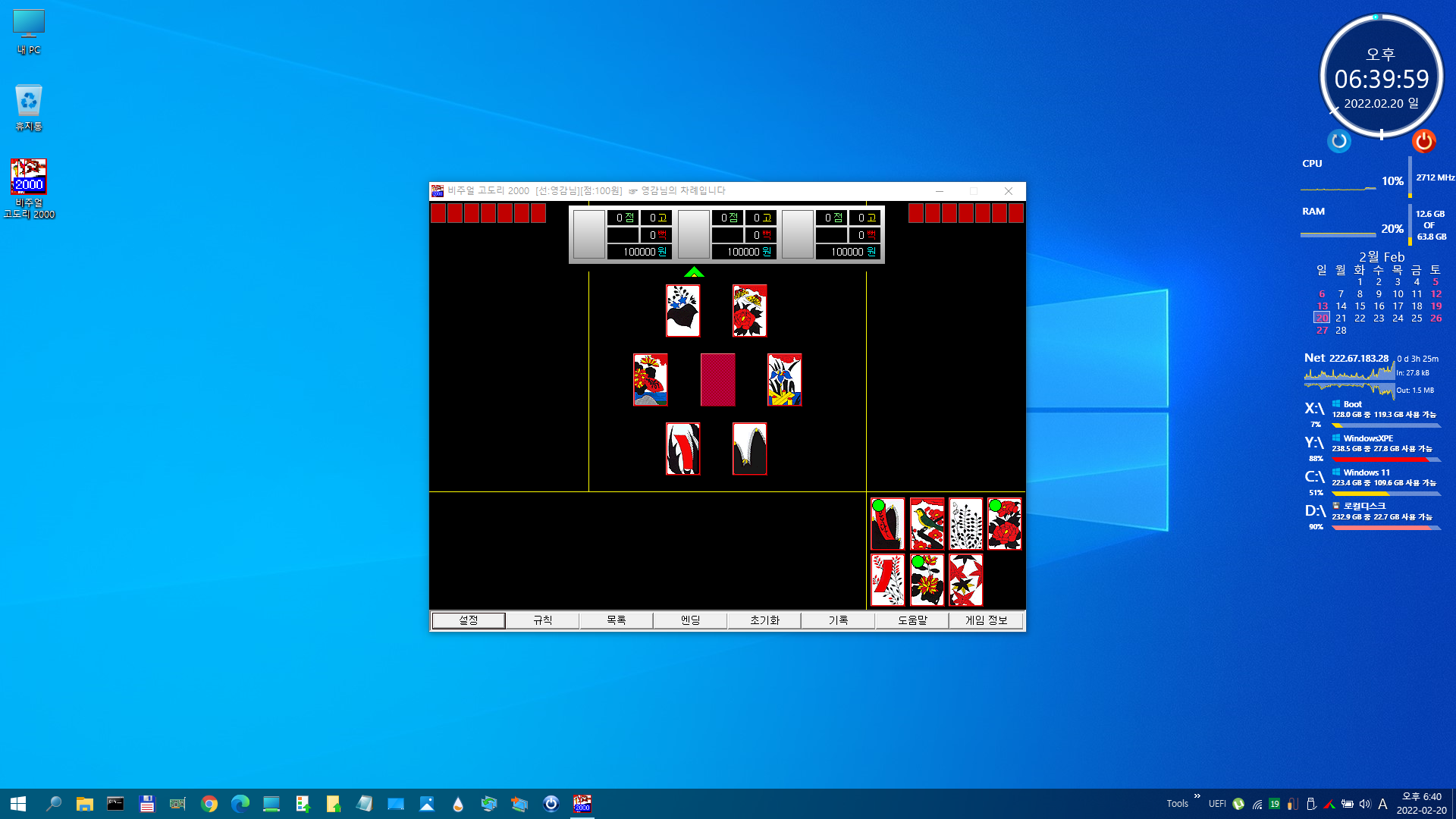Click the water drop taskbar icon

tap(458, 804)
